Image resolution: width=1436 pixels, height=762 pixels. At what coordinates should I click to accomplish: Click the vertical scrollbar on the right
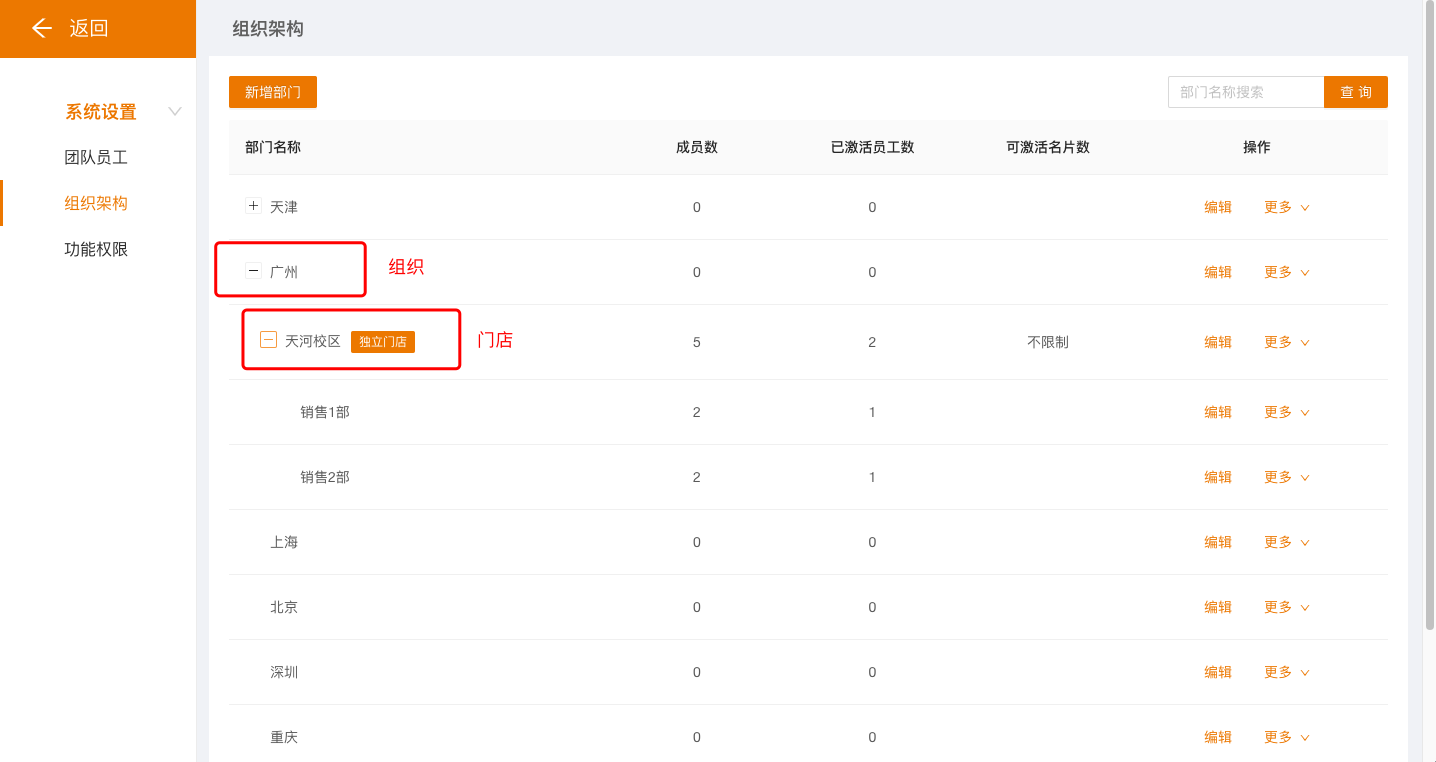[1429, 320]
